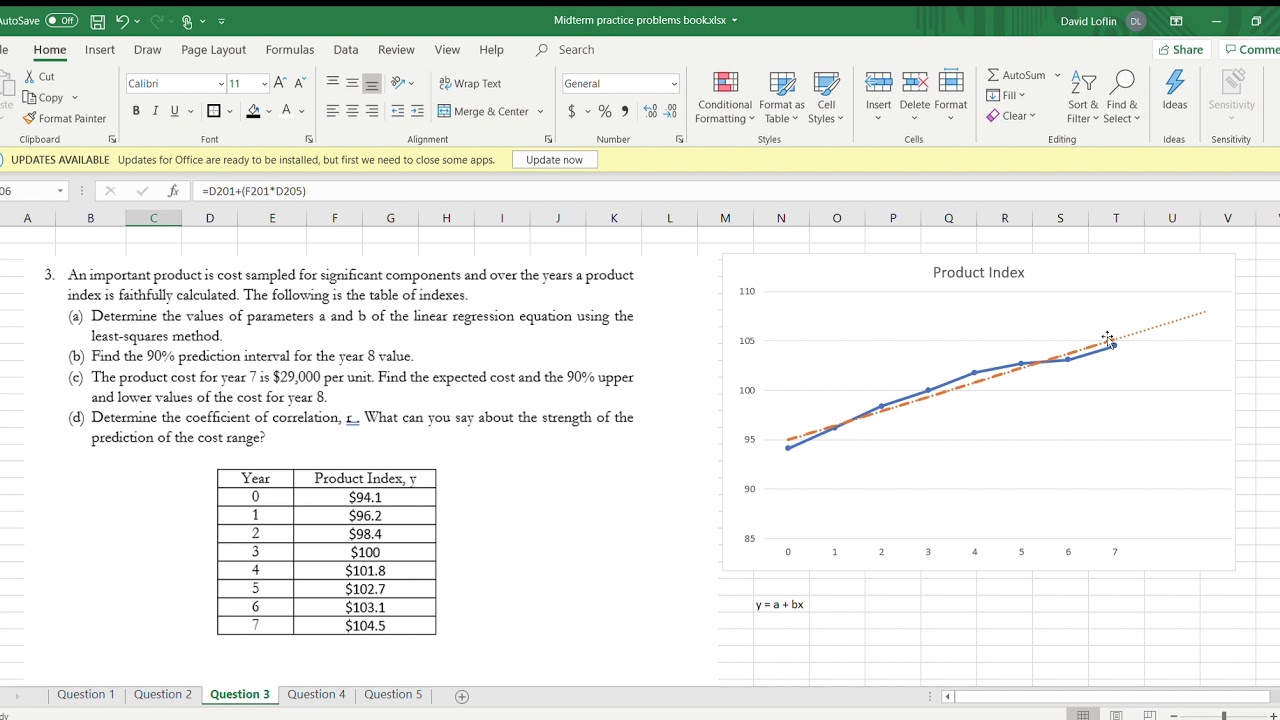Click the Search box in ribbon

(576, 49)
